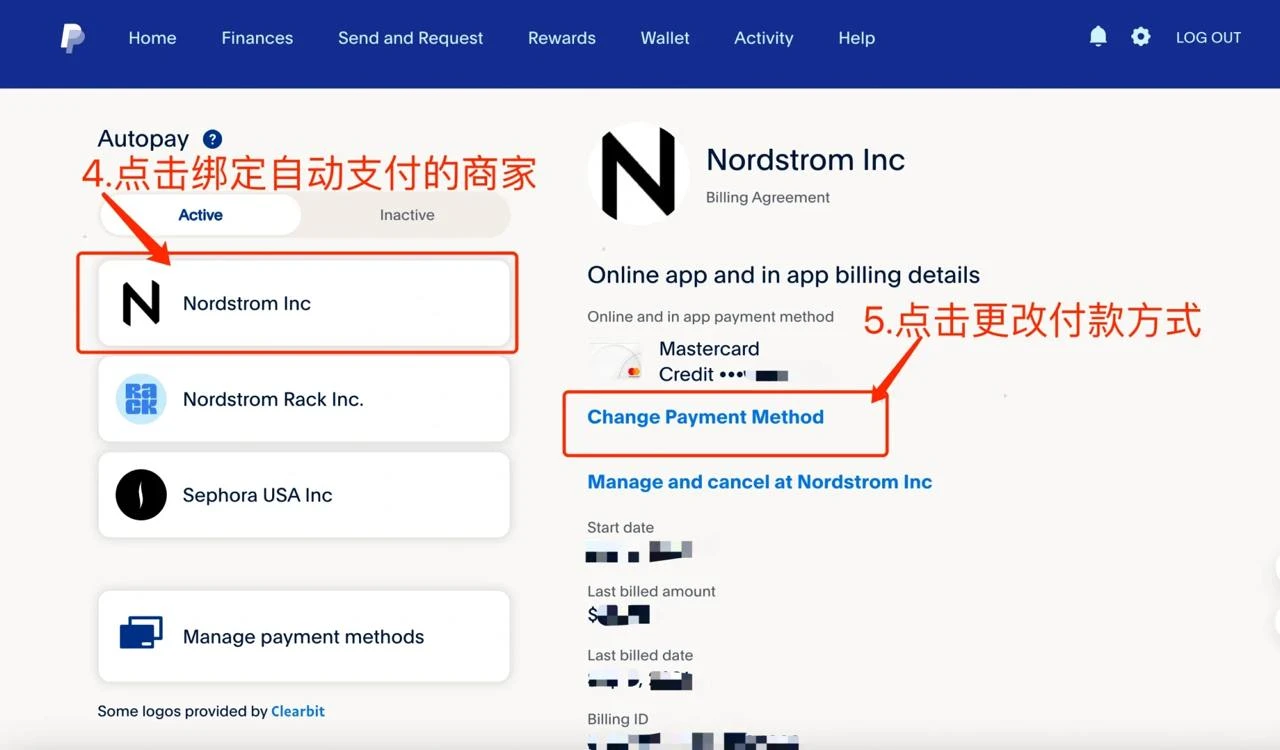The image size is (1280, 750).
Task: Click the Manage payment methods cards icon
Action: [x=141, y=636]
